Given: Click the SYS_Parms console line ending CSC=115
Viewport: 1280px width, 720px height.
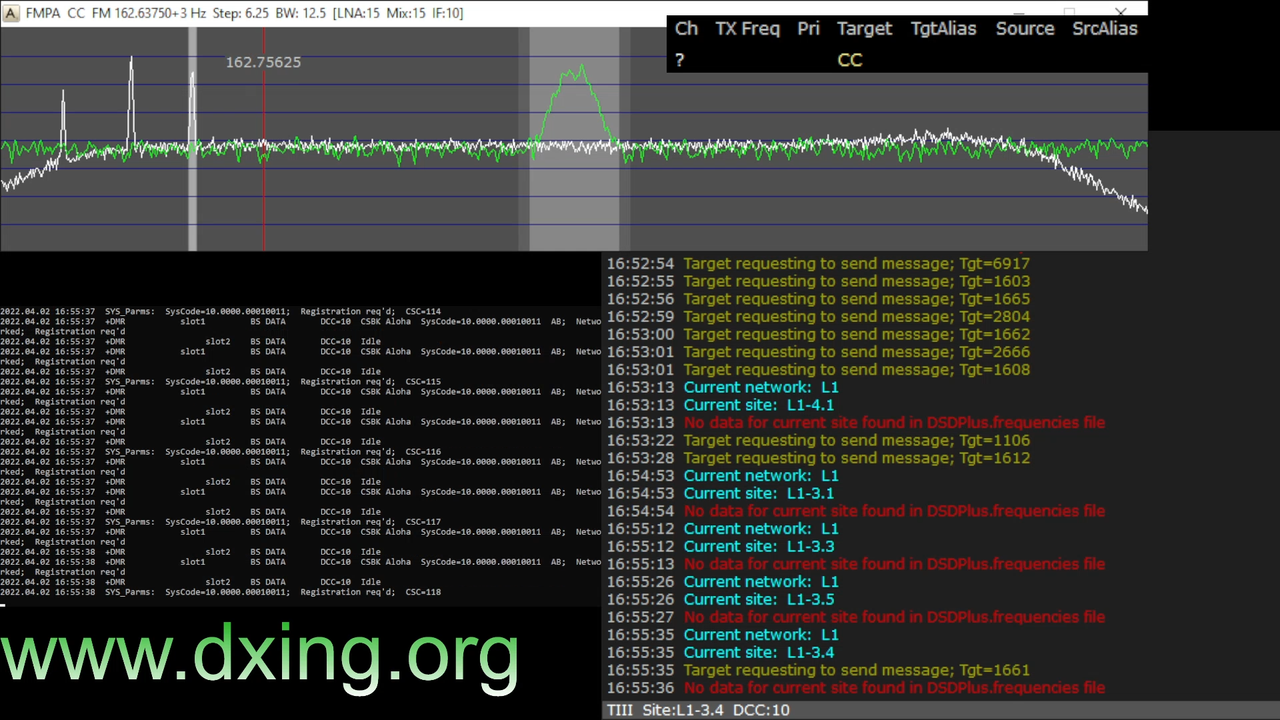Looking at the screenshot, I should tap(220, 382).
